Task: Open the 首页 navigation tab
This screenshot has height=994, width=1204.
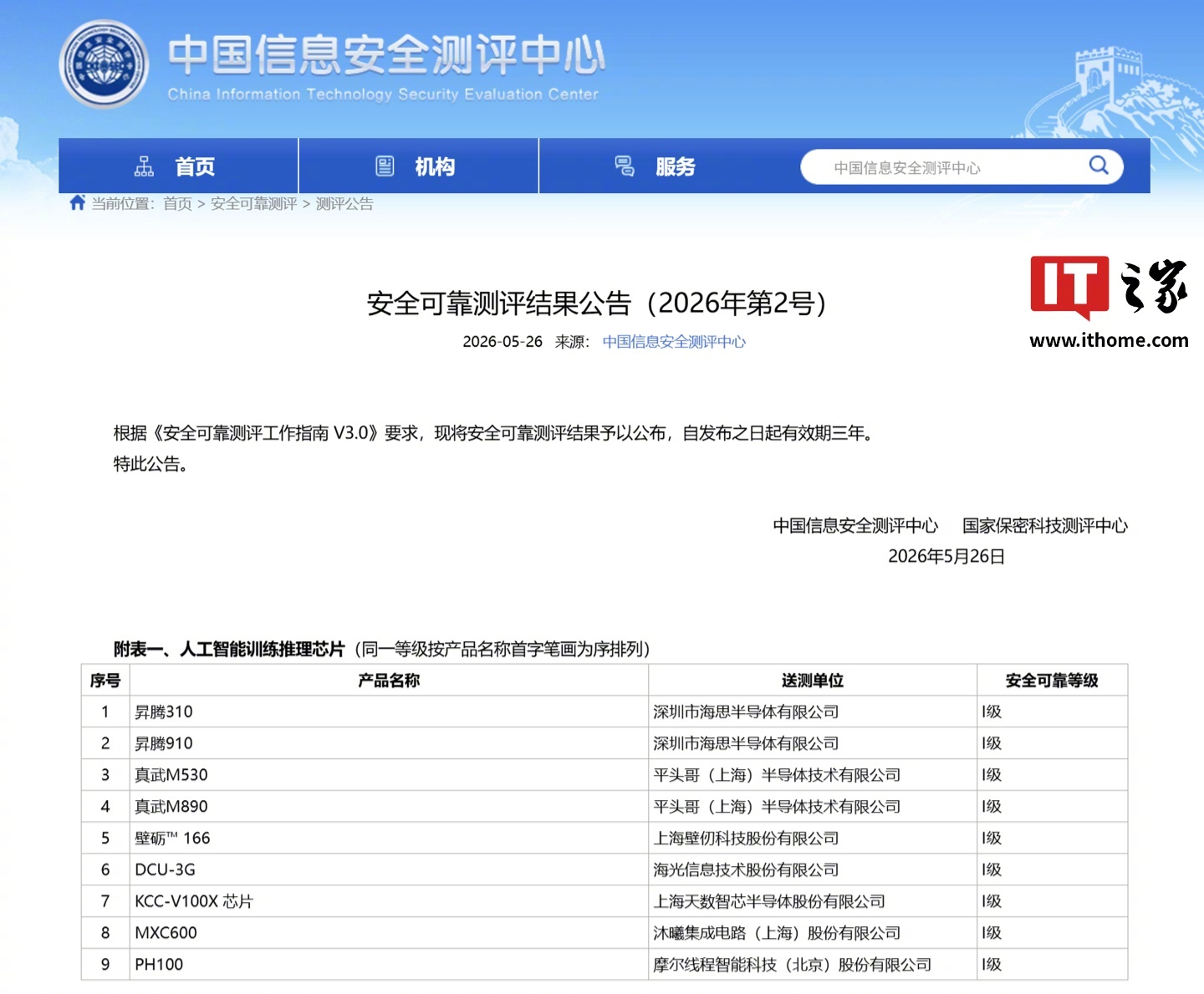Action: pos(178,166)
